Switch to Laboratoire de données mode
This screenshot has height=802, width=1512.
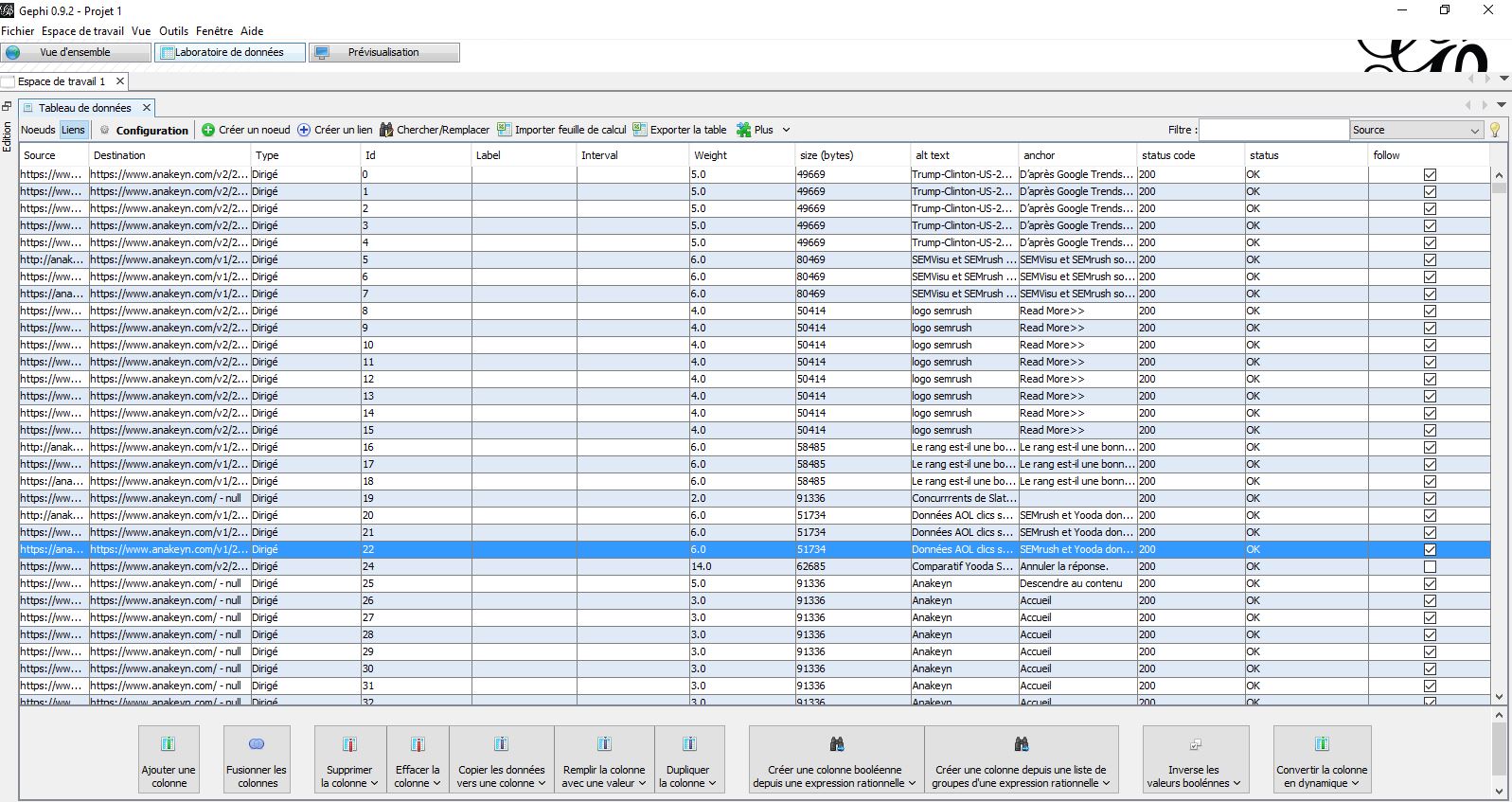coord(230,52)
